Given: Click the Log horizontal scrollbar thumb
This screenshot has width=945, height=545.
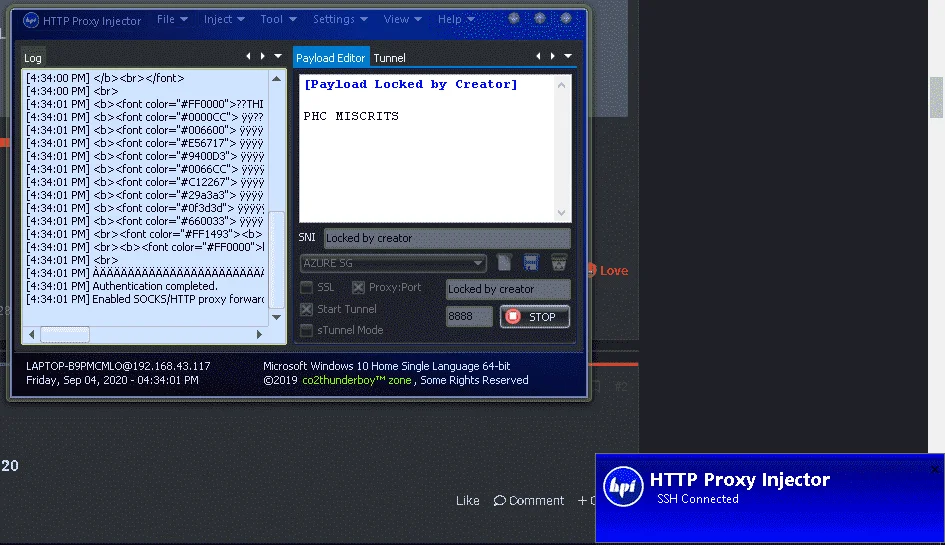Looking at the screenshot, I should (x=64, y=334).
